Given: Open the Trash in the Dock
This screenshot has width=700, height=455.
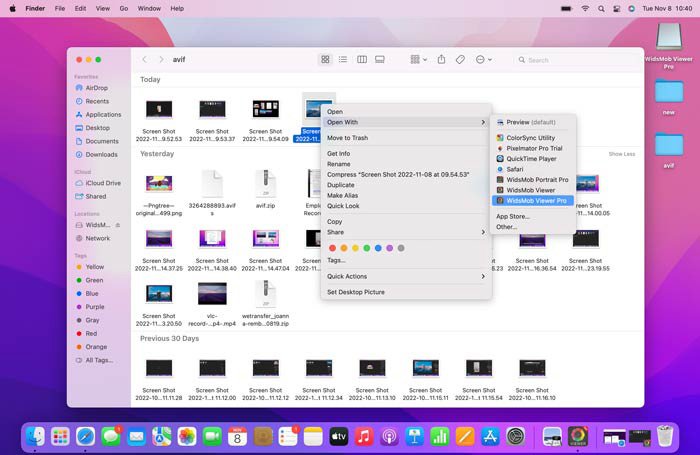Looking at the screenshot, I should point(665,436).
